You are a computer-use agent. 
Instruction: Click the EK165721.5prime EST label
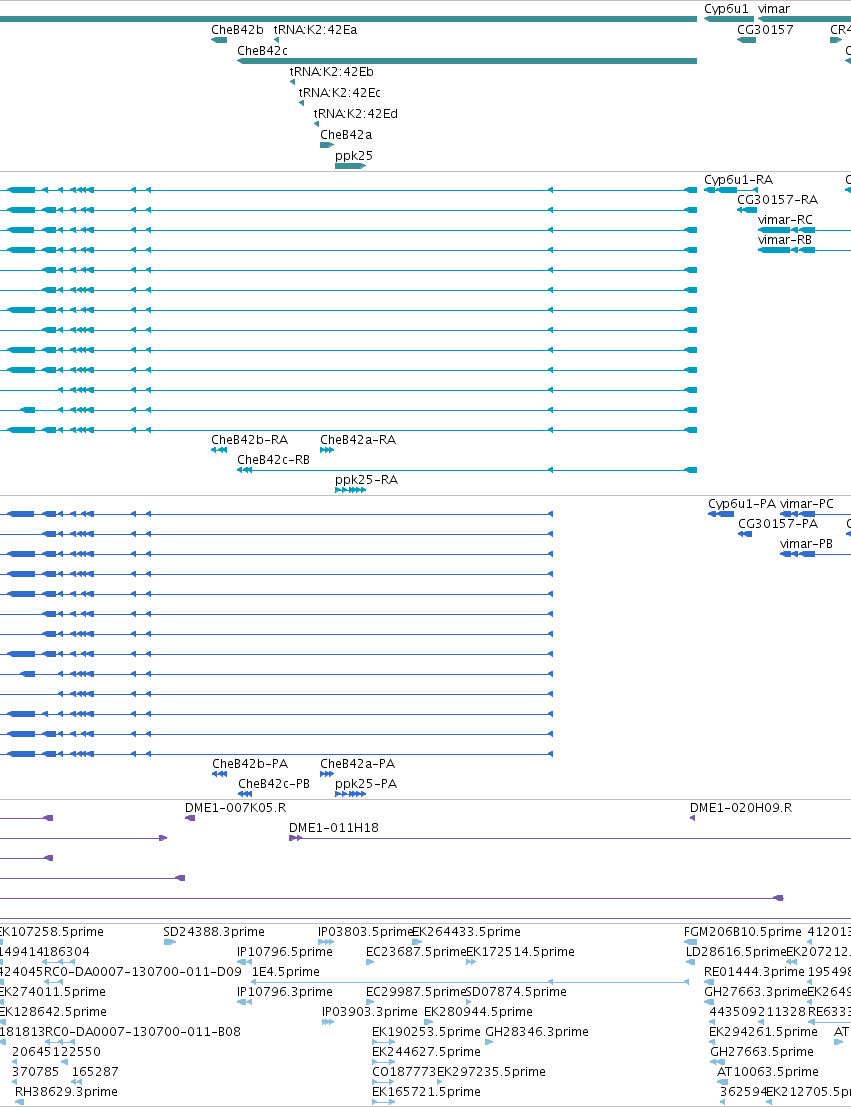pyautogui.click(x=427, y=1091)
